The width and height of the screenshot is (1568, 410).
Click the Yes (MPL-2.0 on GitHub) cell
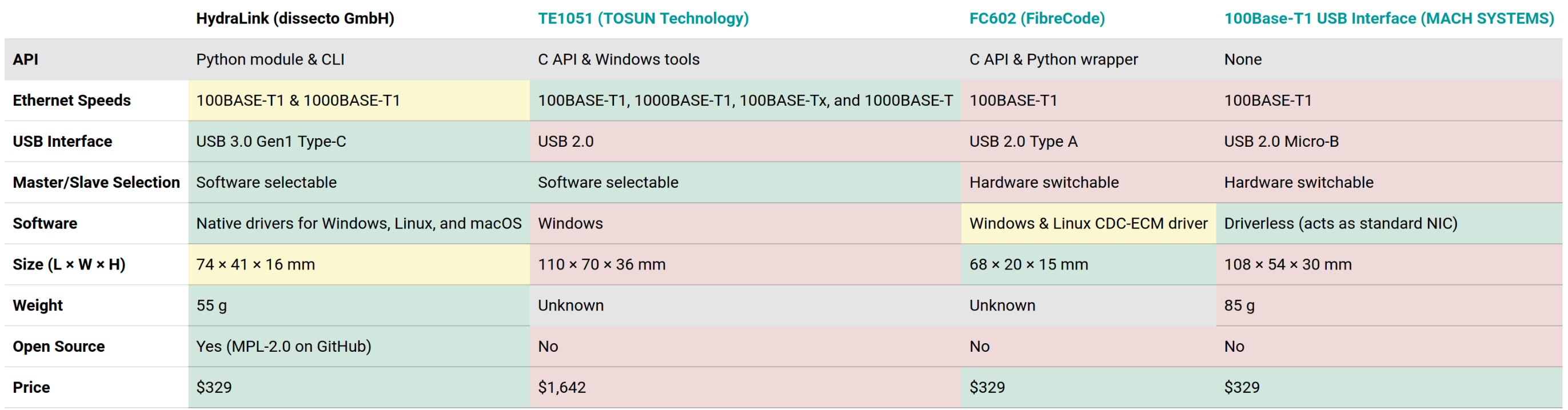click(x=358, y=346)
